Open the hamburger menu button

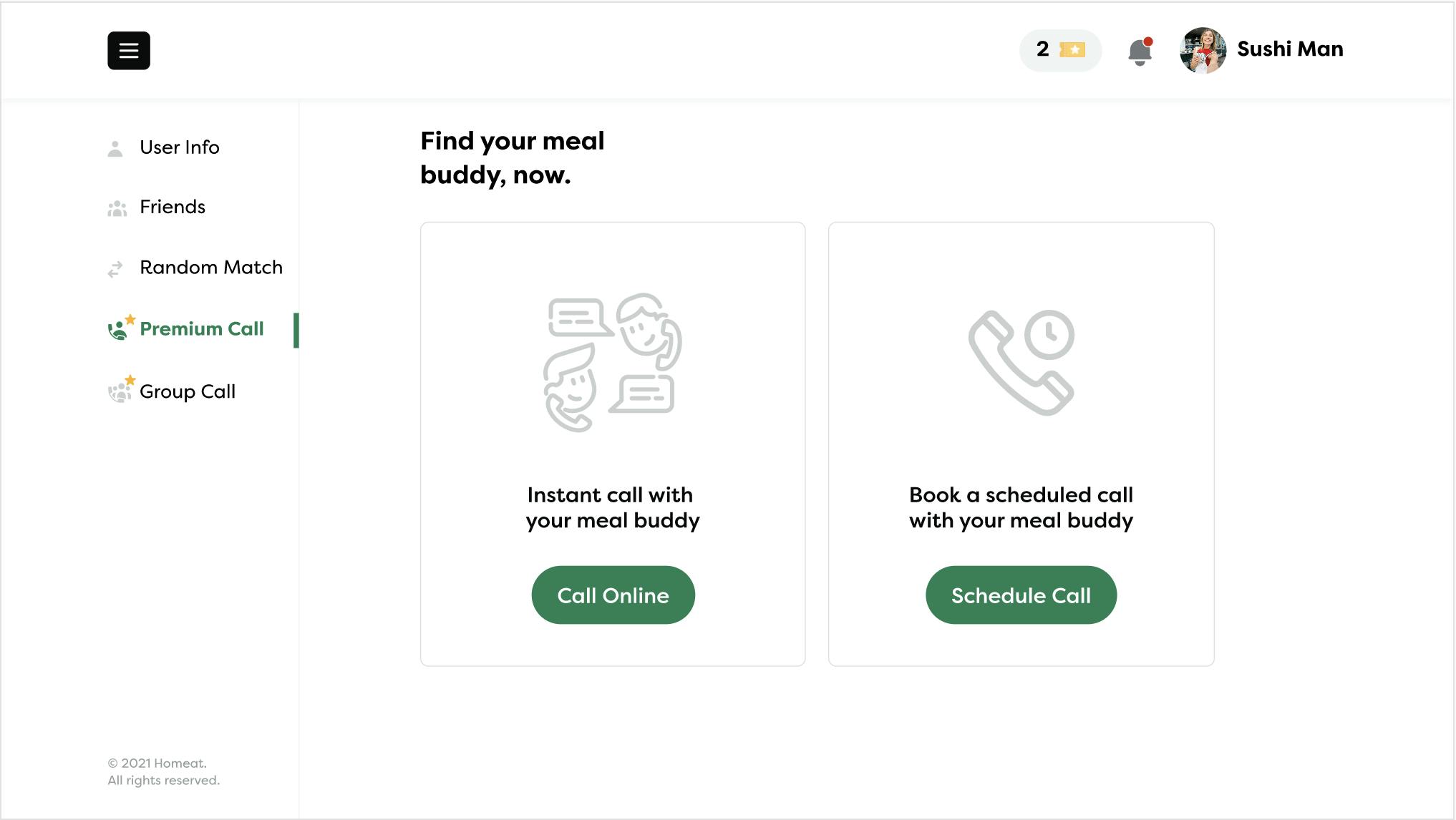pos(129,50)
